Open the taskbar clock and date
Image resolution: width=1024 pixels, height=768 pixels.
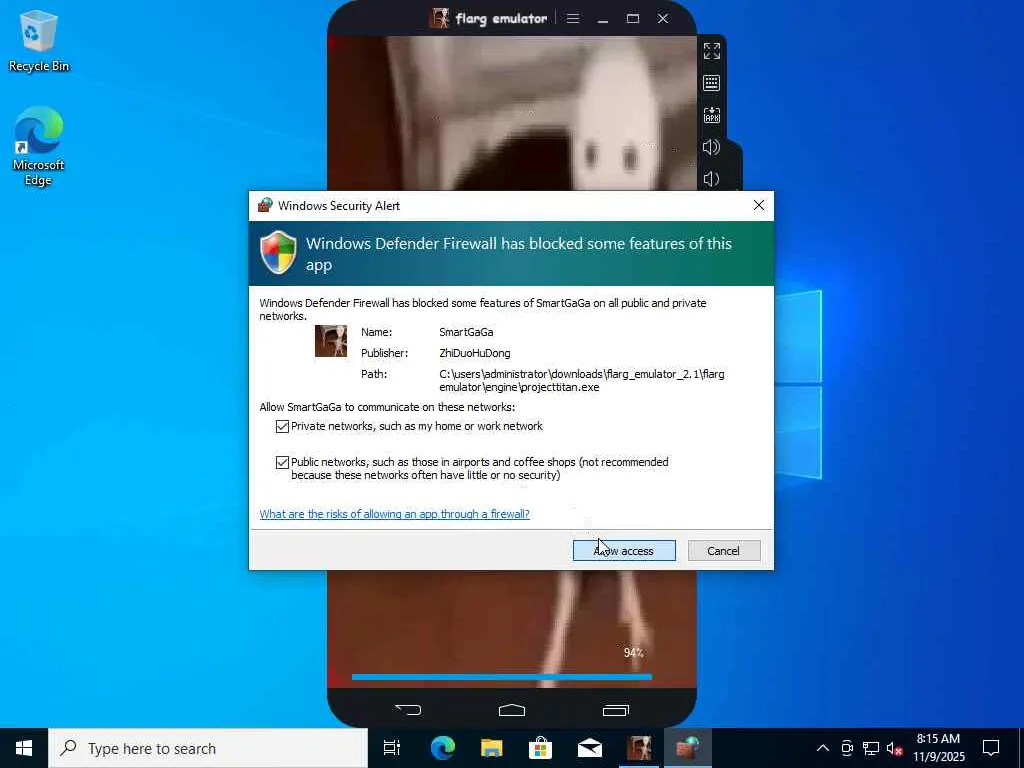(x=938, y=748)
